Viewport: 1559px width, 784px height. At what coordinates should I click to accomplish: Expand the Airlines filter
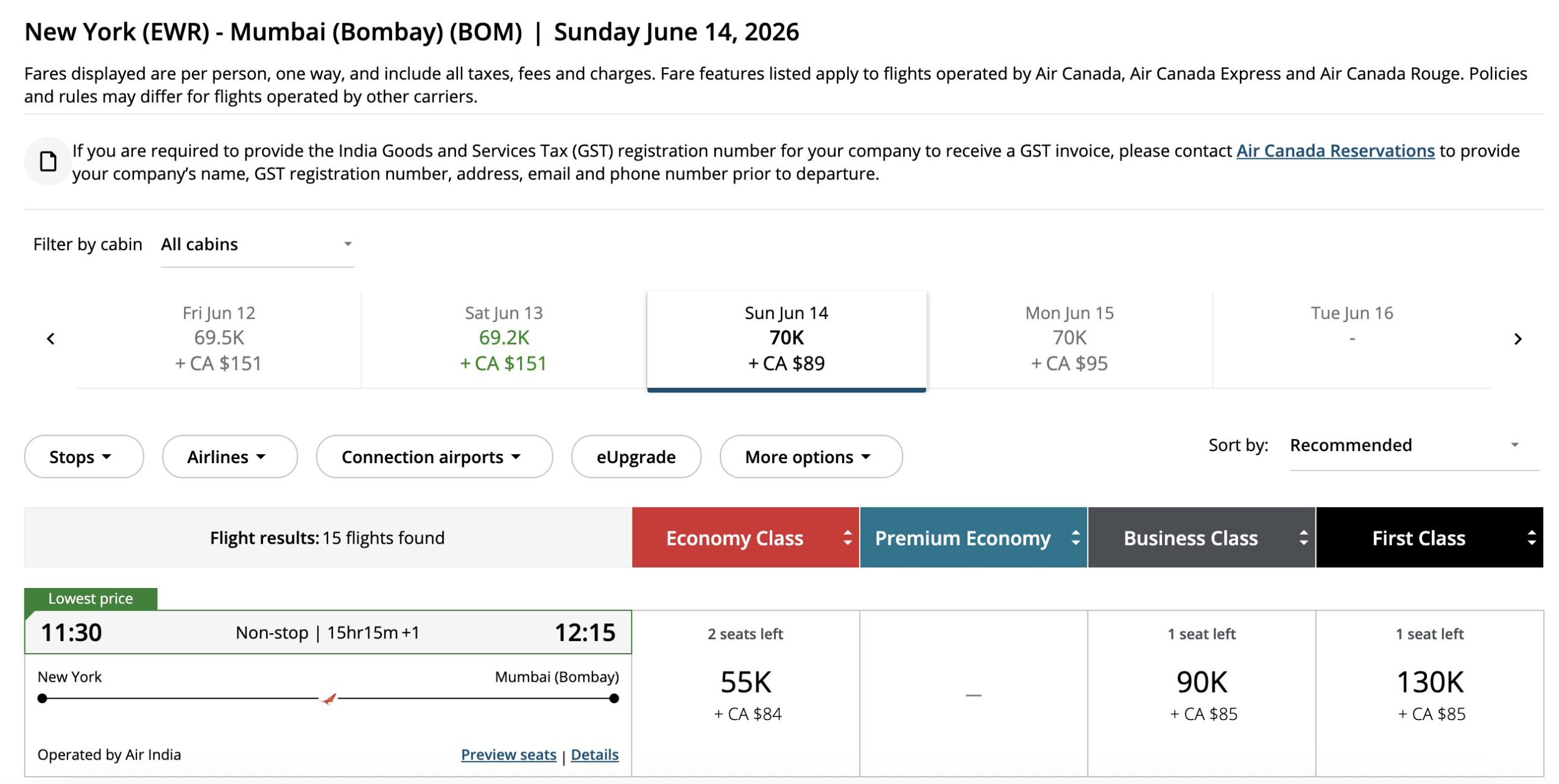pos(229,457)
